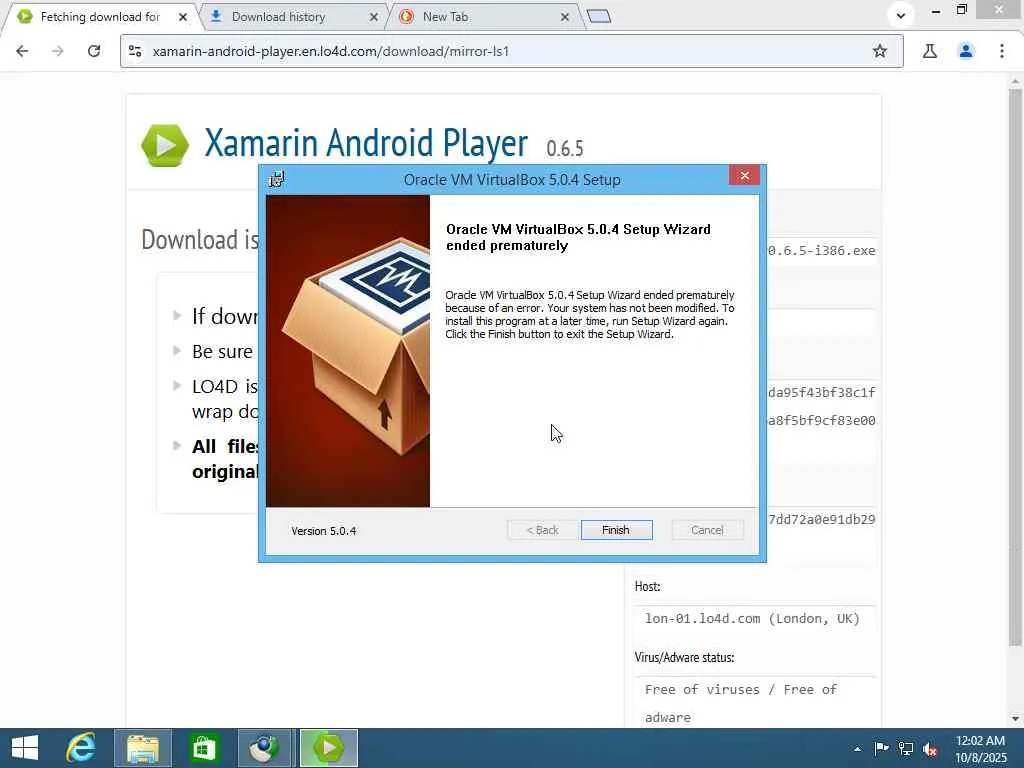The width and height of the screenshot is (1024, 768).
Task: Open the Windows Start menu
Action: click(x=25, y=748)
